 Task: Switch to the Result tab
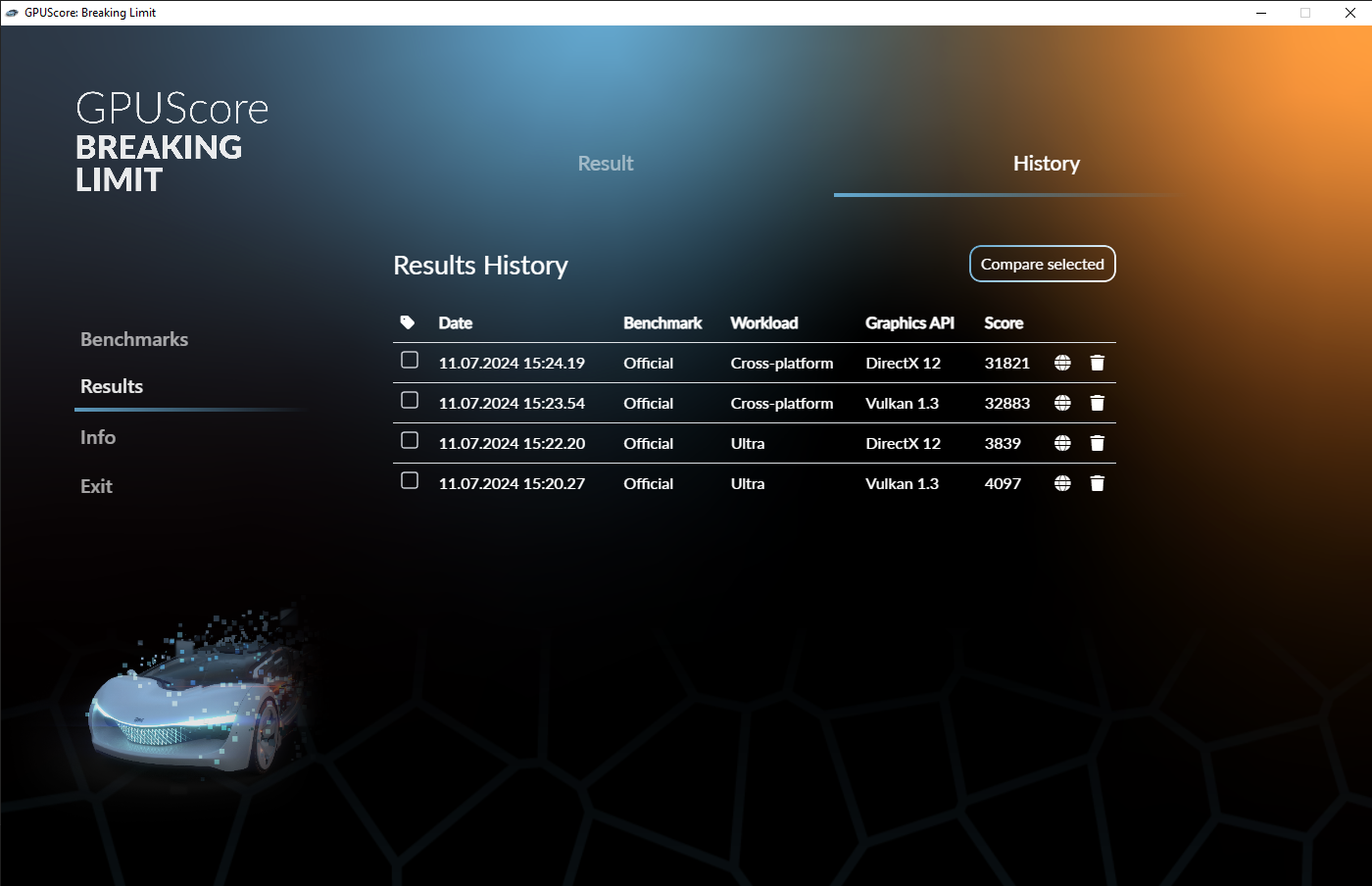[606, 164]
